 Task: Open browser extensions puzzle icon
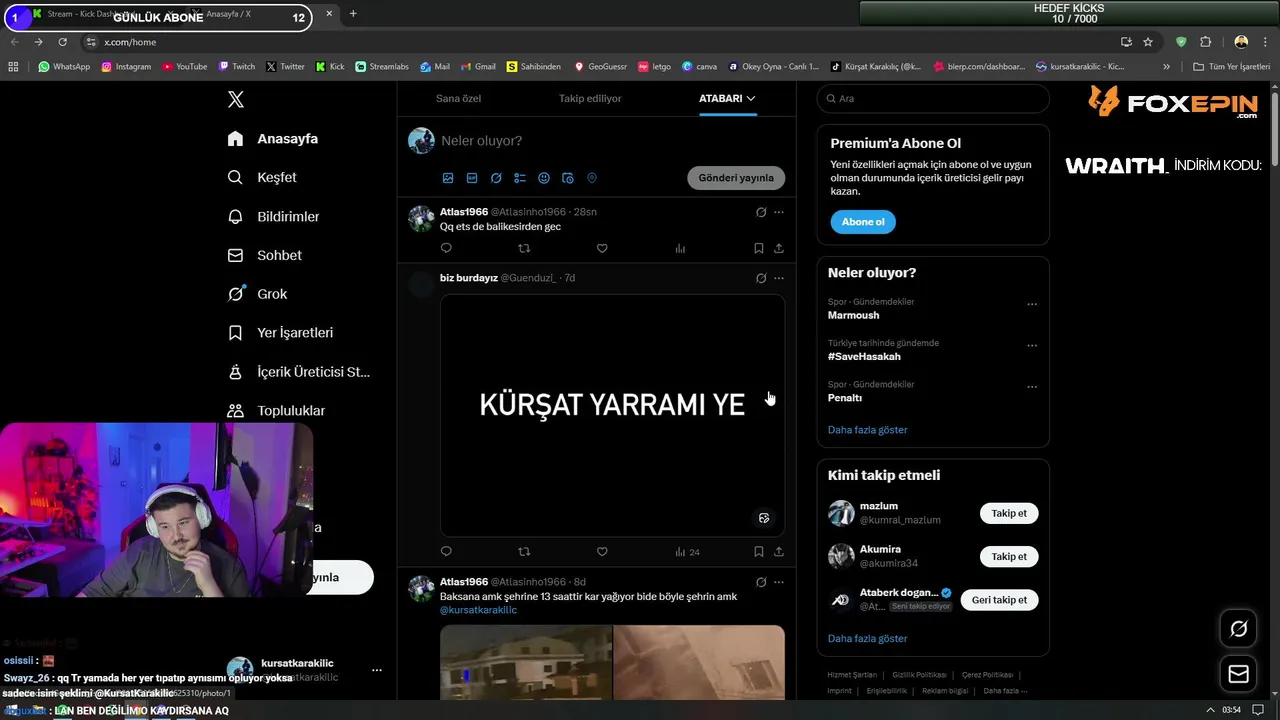coord(1205,42)
